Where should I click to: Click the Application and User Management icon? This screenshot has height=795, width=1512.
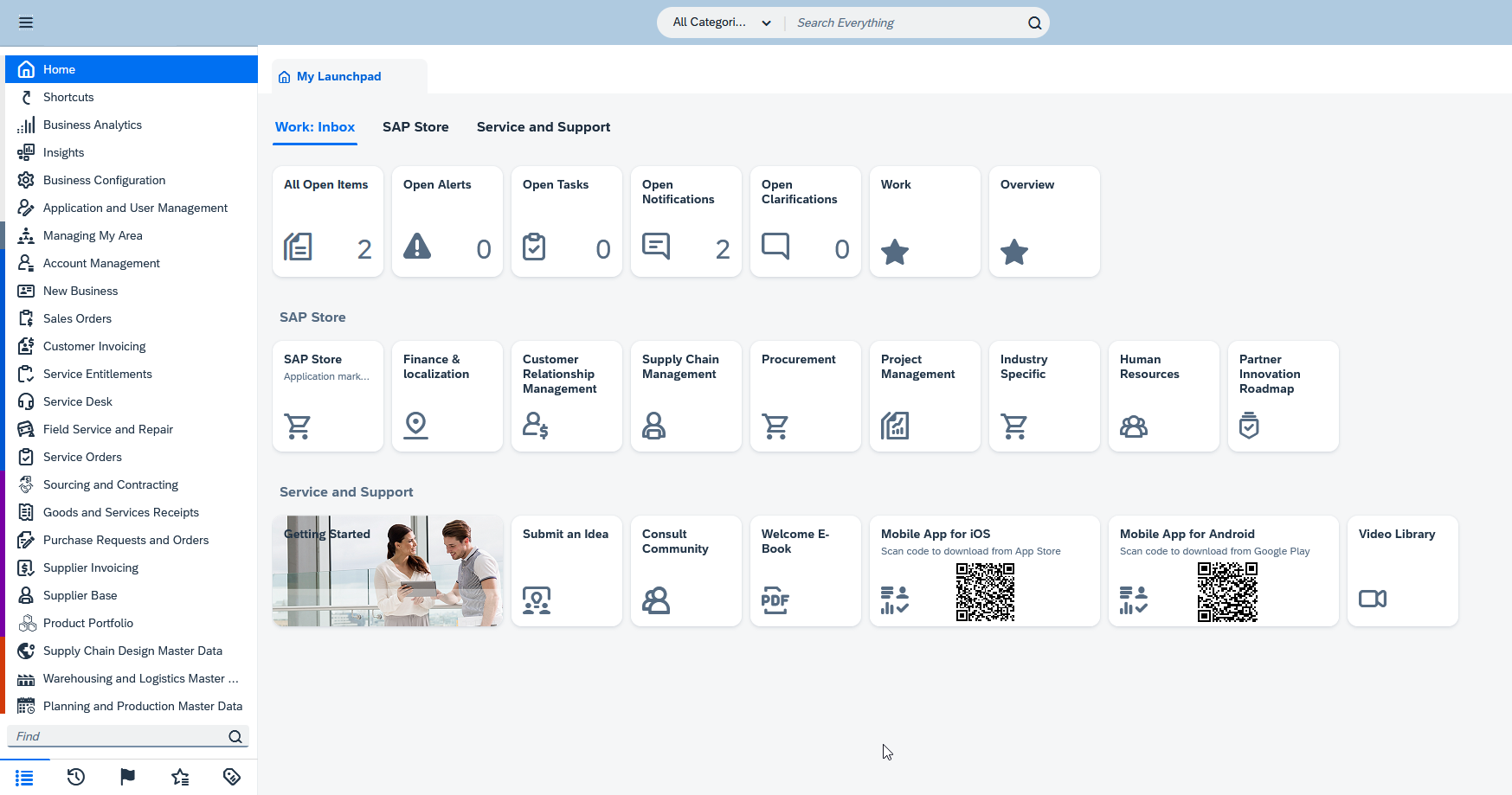(x=26, y=208)
